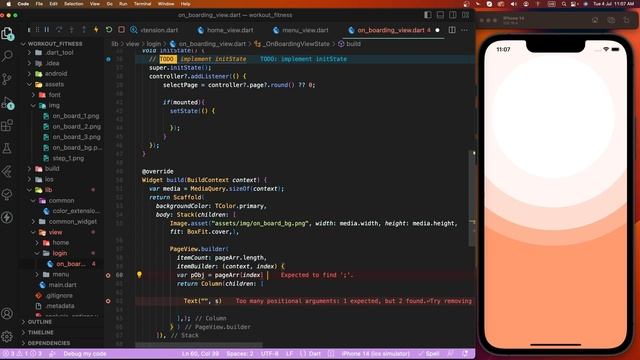Open the Customize Layout control
This screenshot has width=640, height=360.
click(465, 15)
